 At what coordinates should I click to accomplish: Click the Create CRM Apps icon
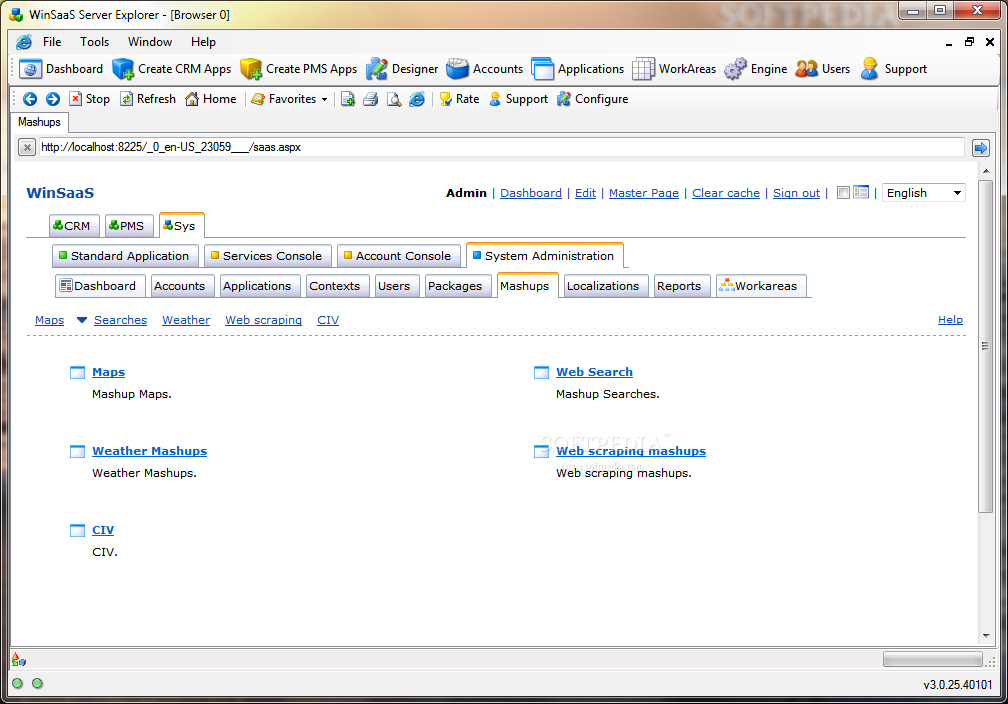pyautogui.click(x=123, y=69)
